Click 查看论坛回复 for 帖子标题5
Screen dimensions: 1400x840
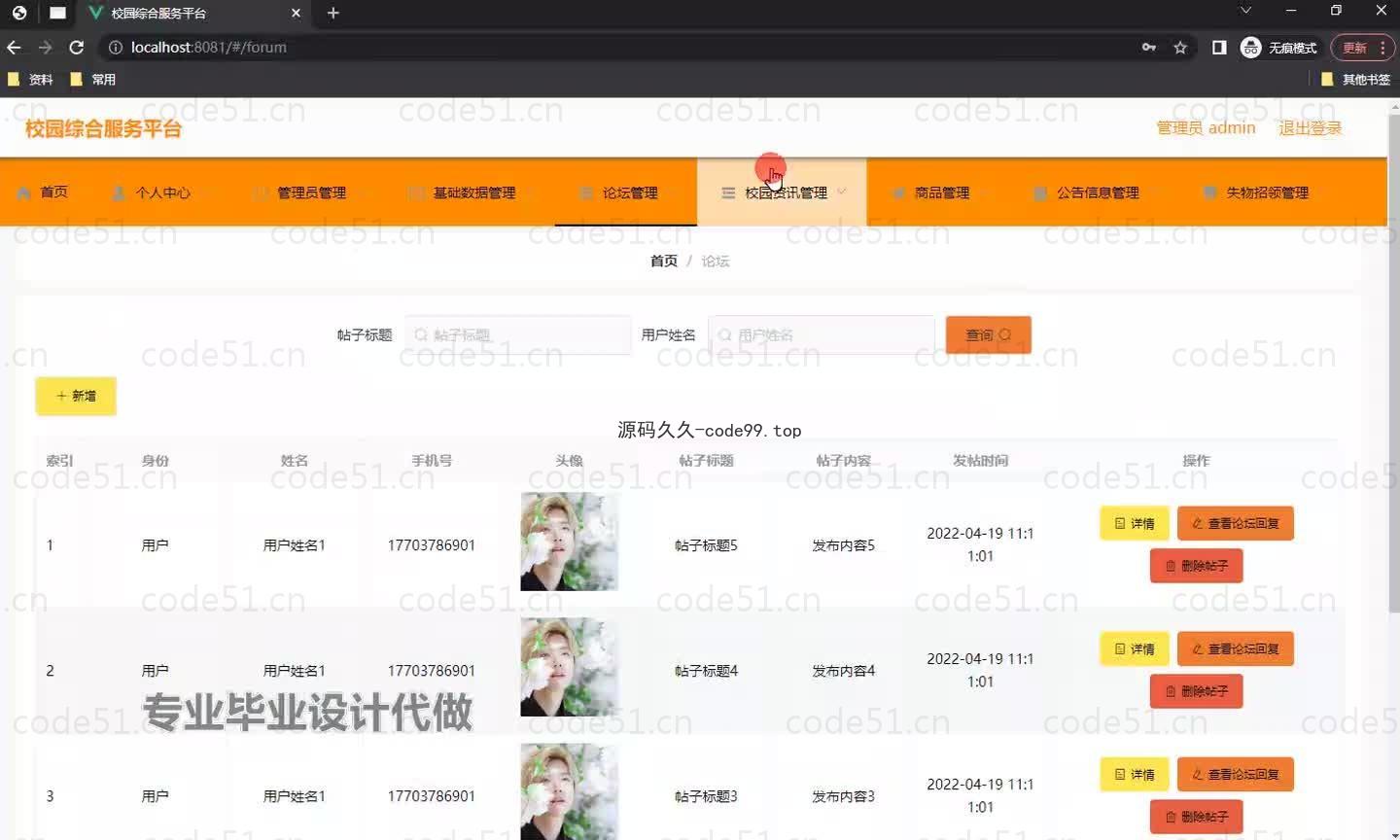[x=1235, y=523]
